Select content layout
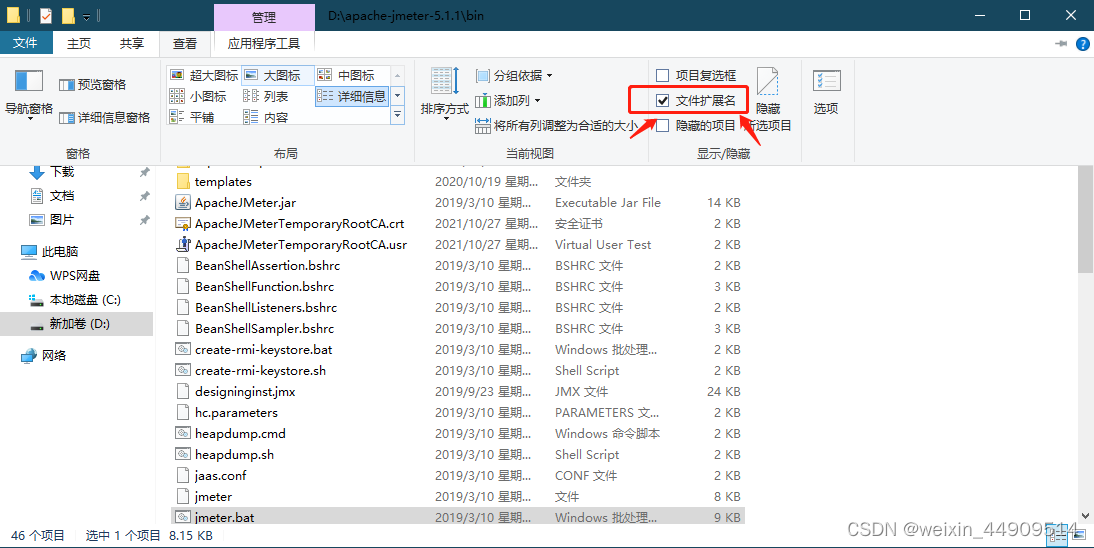Image resolution: width=1094 pixels, height=548 pixels. point(266,117)
